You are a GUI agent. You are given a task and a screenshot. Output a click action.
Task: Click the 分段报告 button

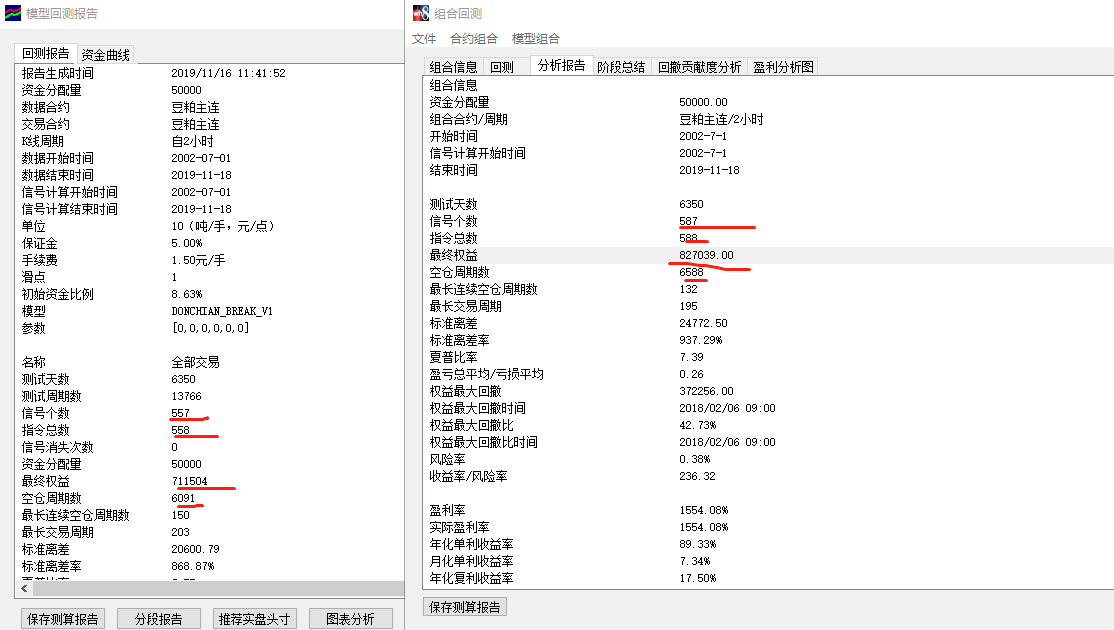tap(158, 619)
